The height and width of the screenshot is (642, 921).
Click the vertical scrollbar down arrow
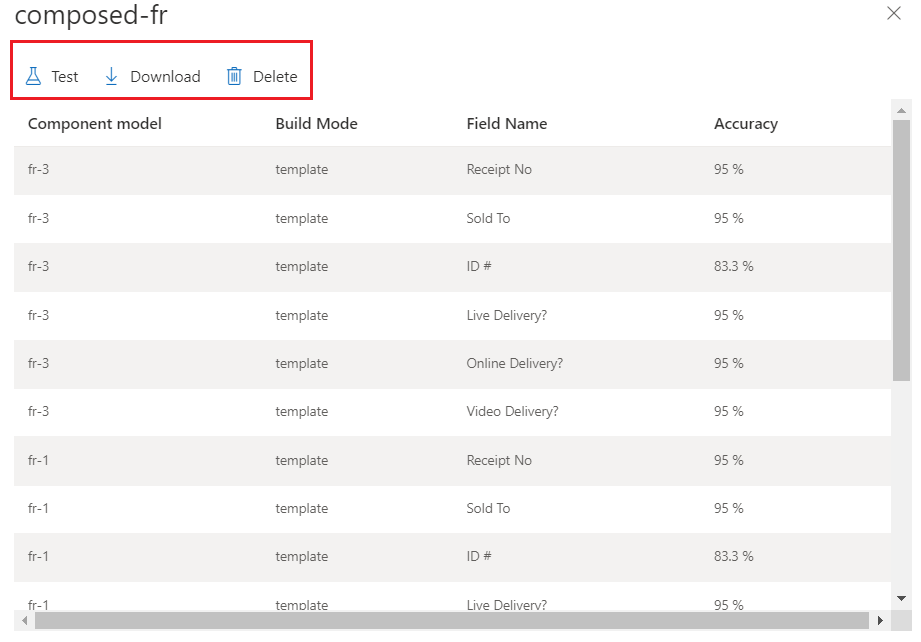click(903, 598)
